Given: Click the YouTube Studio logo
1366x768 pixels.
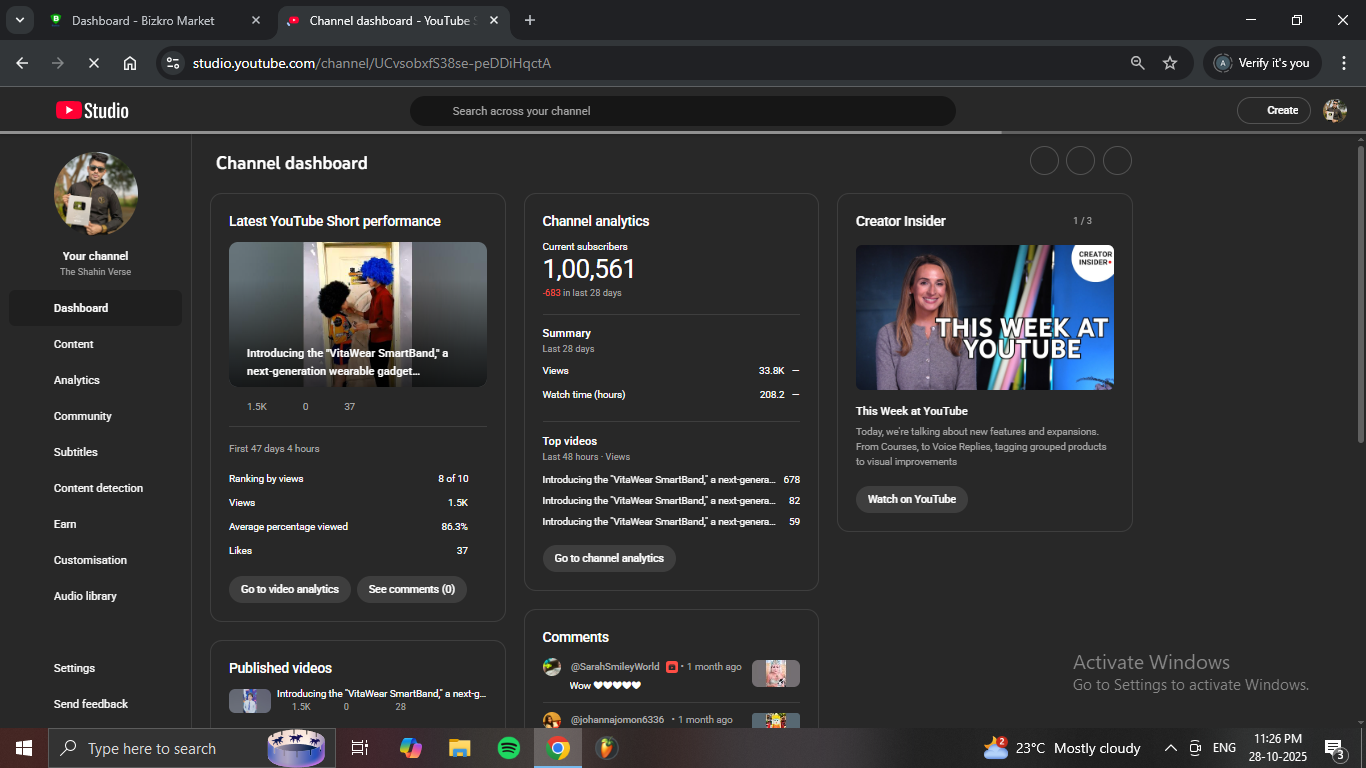Looking at the screenshot, I should click(92, 111).
